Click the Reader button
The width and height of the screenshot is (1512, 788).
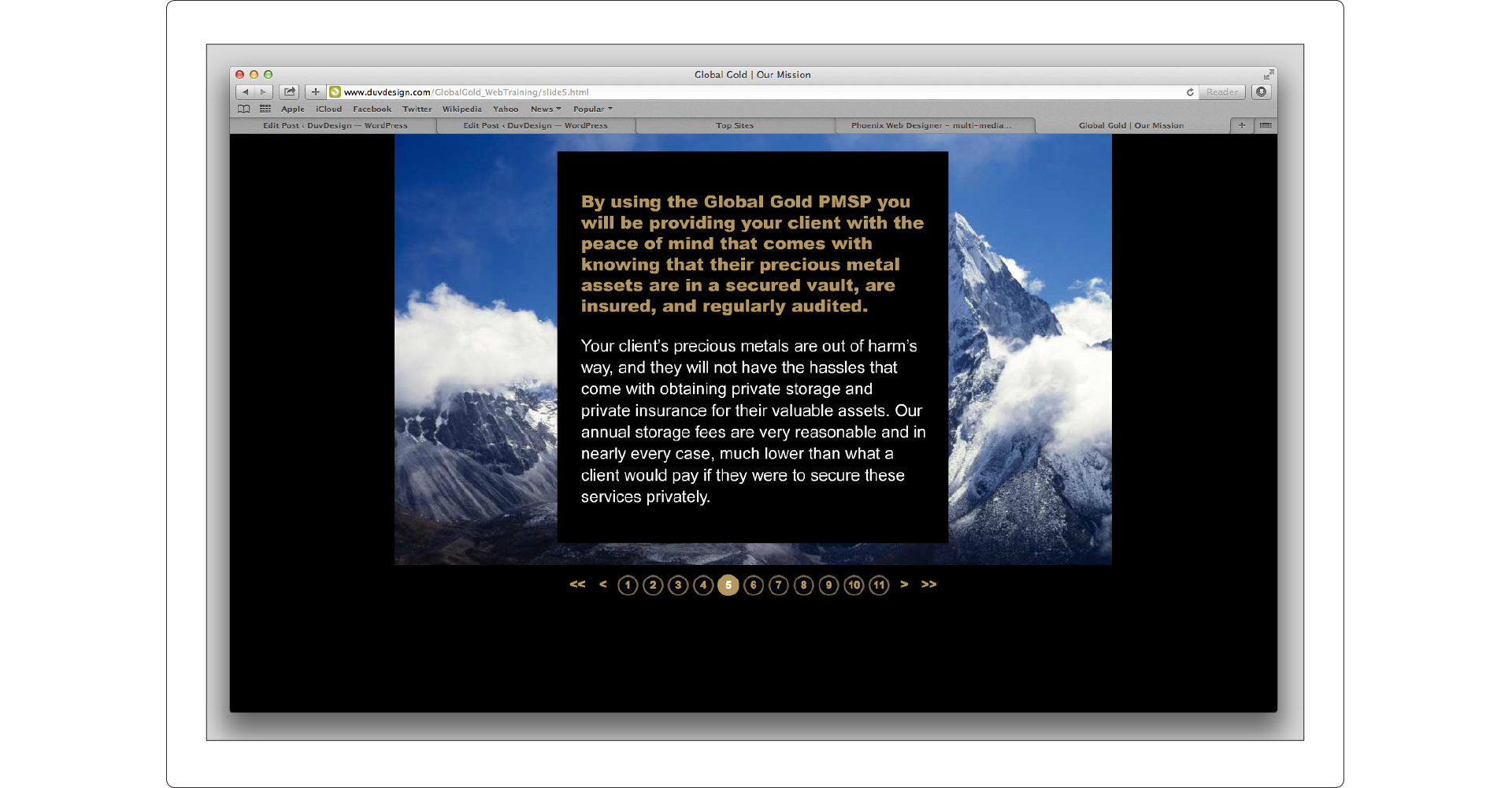point(1221,92)
